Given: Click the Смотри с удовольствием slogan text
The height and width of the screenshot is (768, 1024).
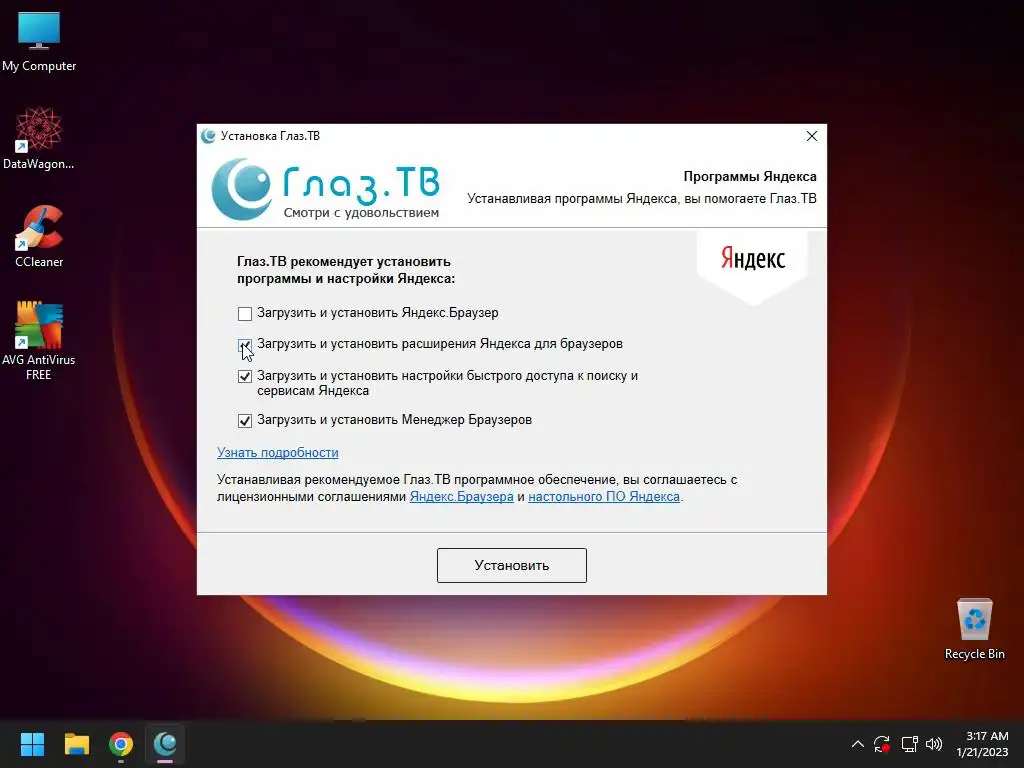Looking at the screenshot, I should [361, 213].
